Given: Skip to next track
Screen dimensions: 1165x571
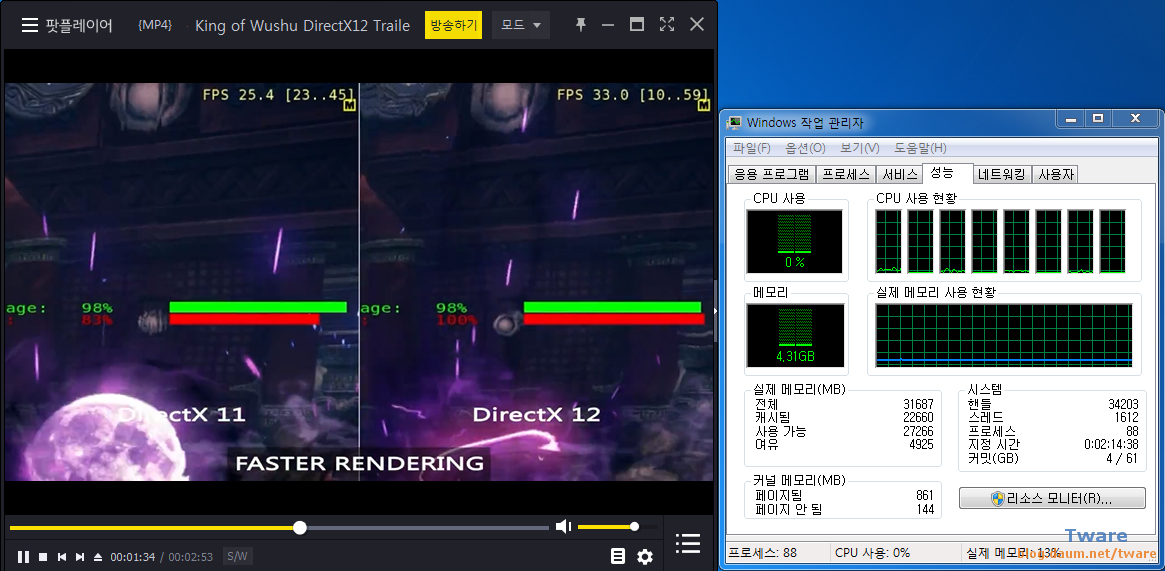Looking at the screenshot, I should point(80,556).
